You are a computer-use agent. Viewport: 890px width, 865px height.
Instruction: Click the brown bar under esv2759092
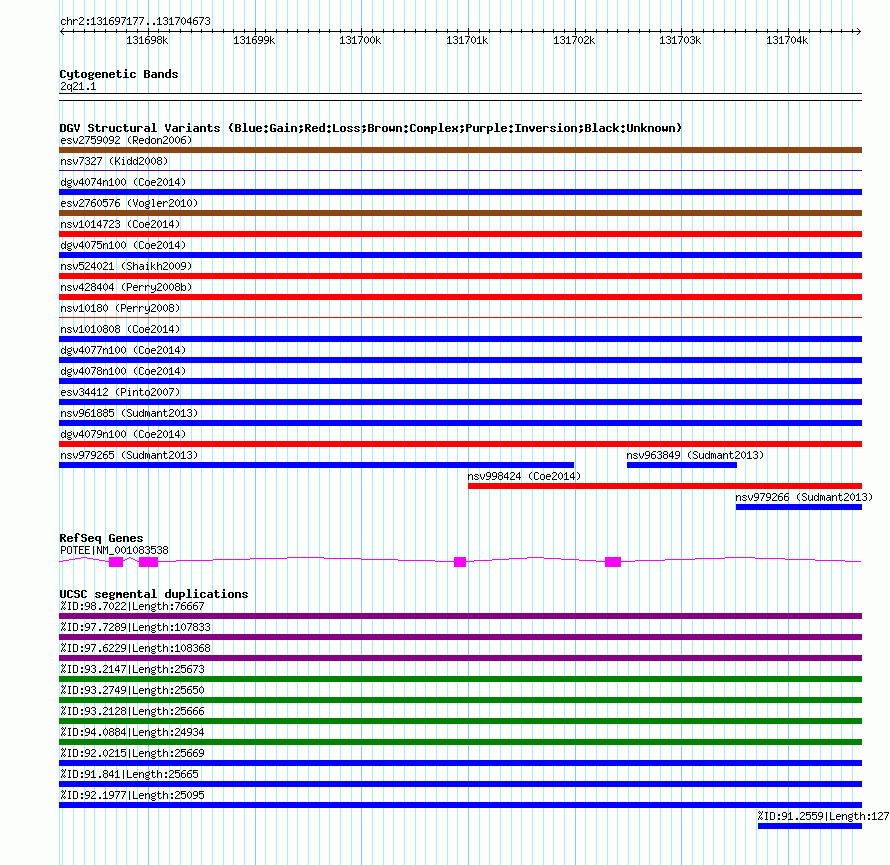pyautogui.click(x=460, y=150)
